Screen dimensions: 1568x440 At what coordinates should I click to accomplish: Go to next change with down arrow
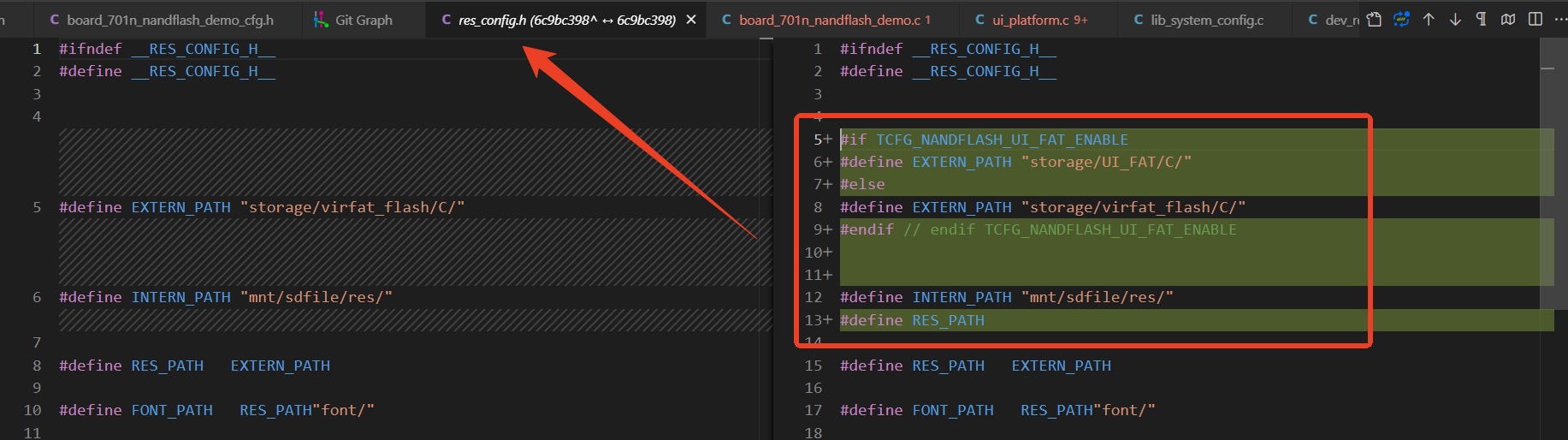(1455, 19)
